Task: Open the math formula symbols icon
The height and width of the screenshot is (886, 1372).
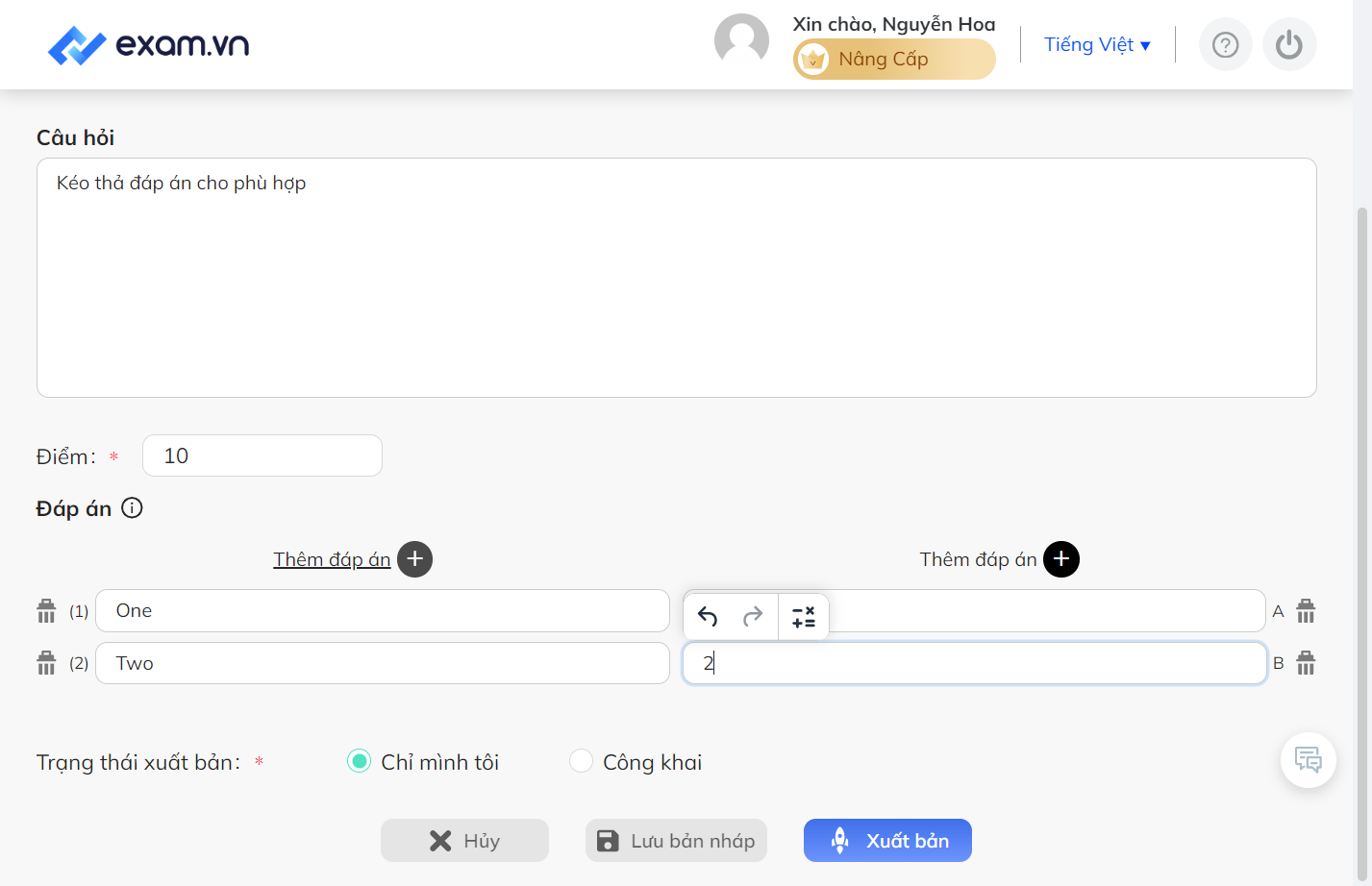Action: click(x=804, y=616)
